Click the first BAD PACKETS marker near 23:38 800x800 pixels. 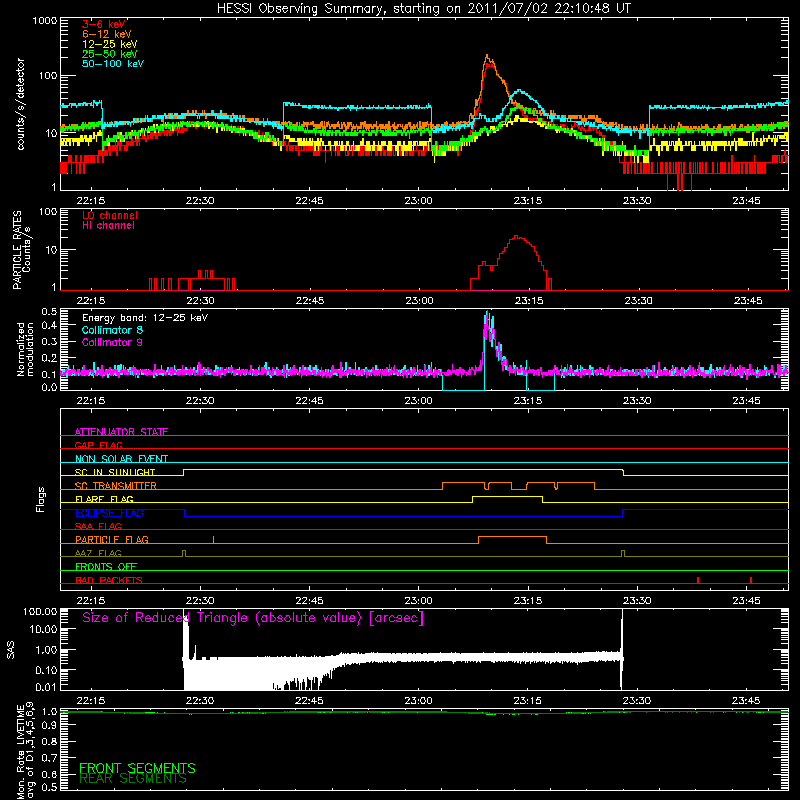pos(697,580)
